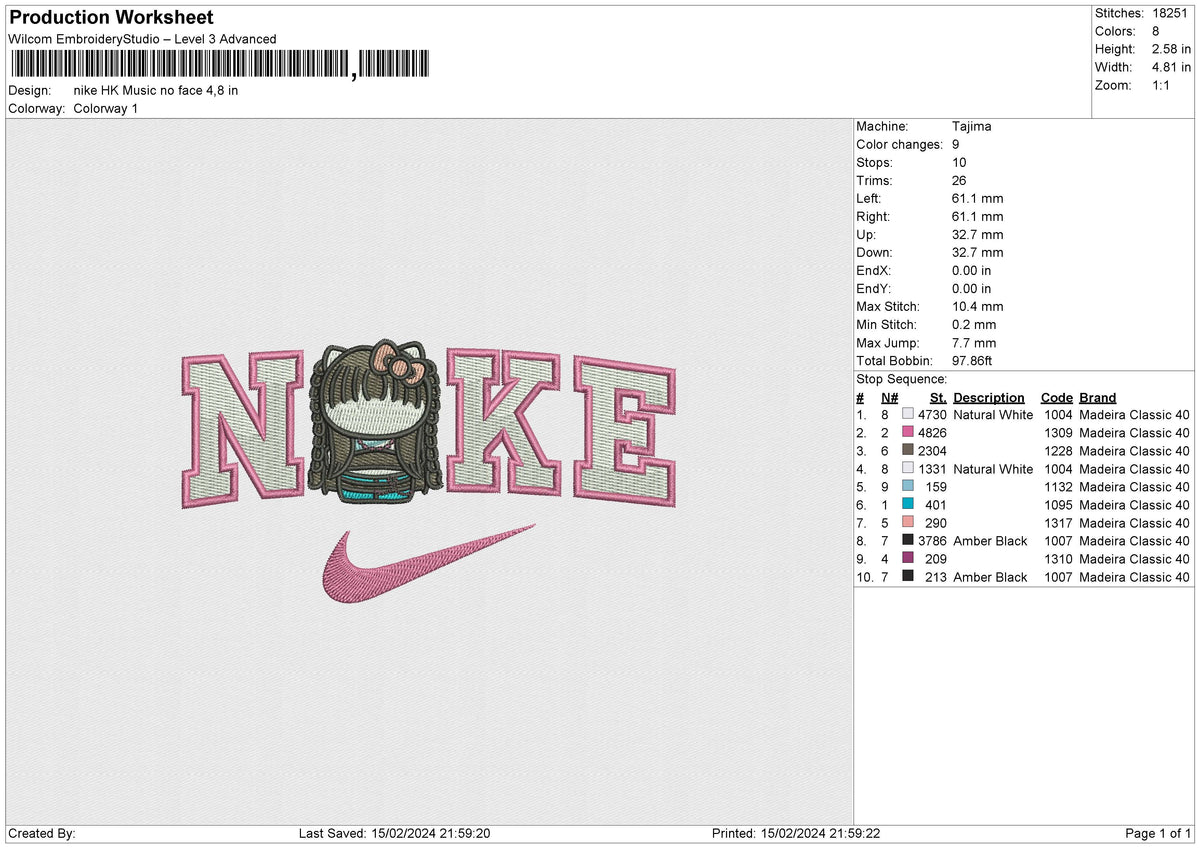Select the stitch count 209 in row 9
Viewport: 1200px width, 848px height.
(936, 559)
